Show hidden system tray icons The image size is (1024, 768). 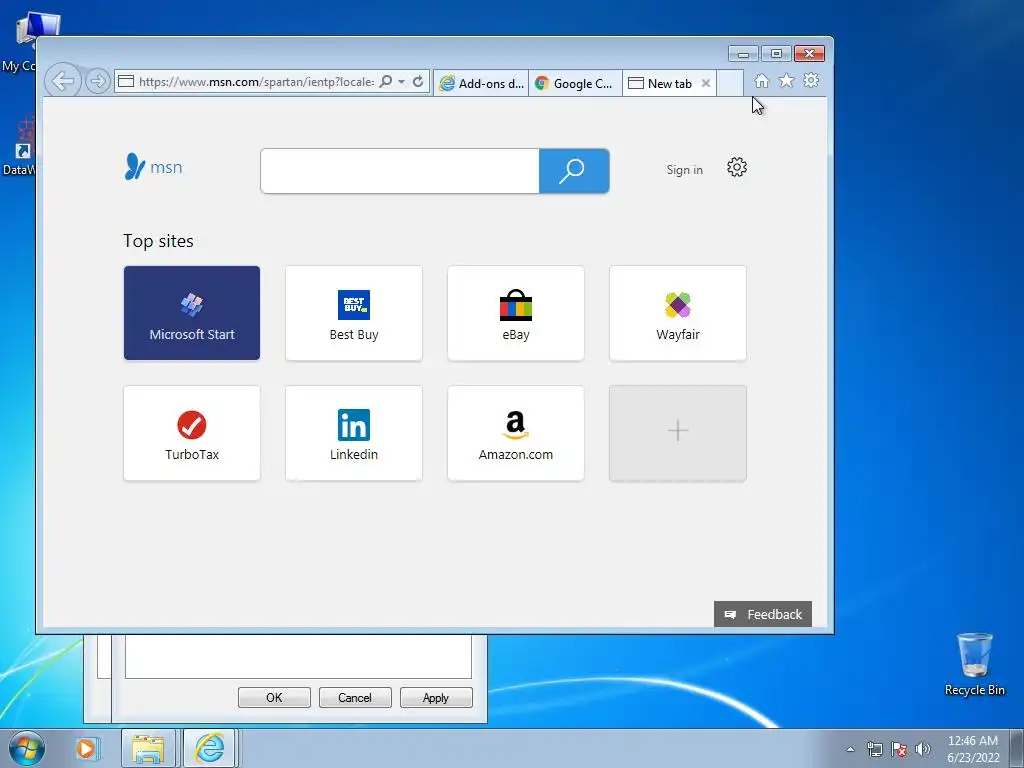pyautogui.click(x=850, y=749)
